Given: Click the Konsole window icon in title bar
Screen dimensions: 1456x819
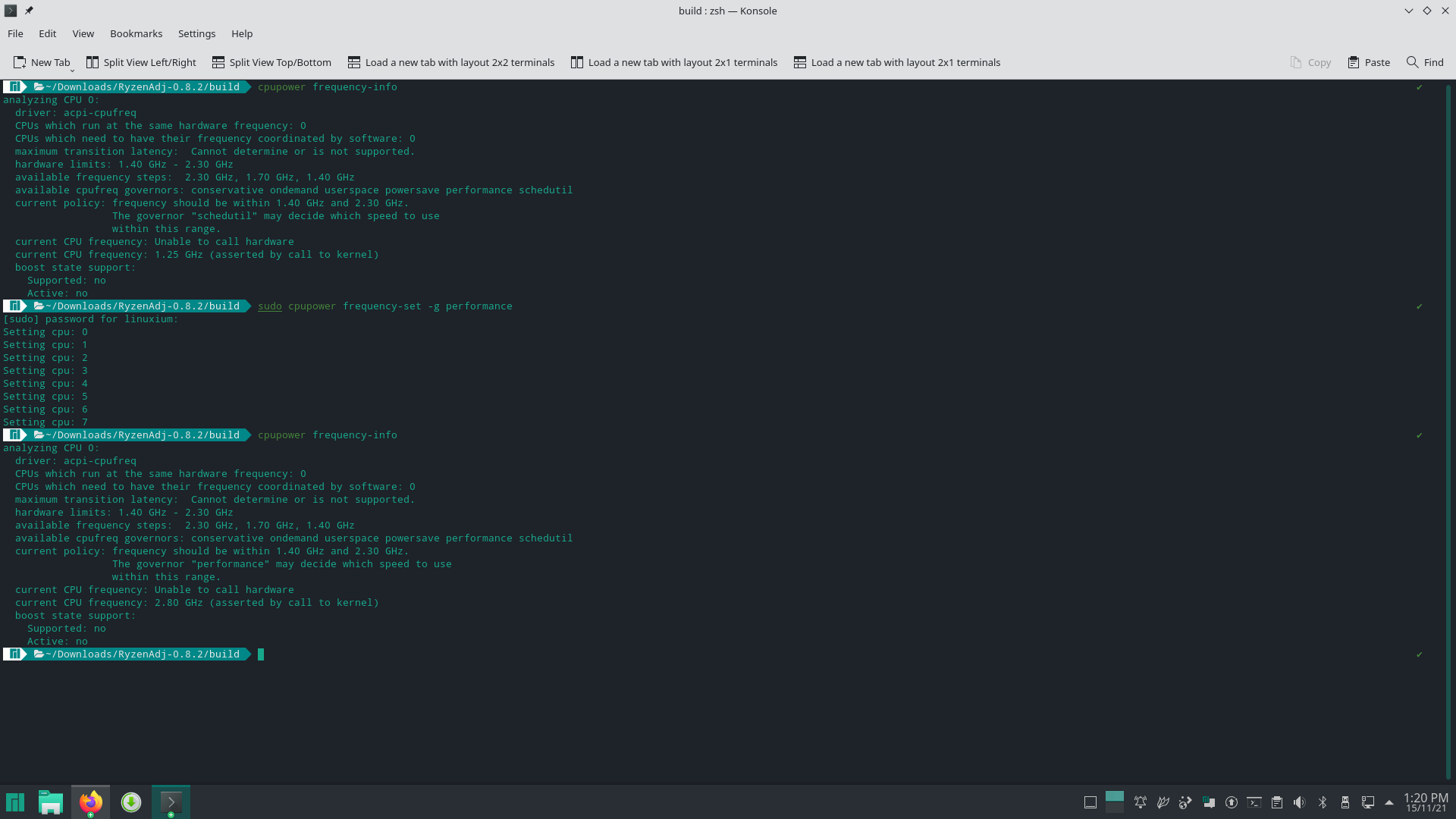Looking at the screenshot, I should [x=11, y=11].
